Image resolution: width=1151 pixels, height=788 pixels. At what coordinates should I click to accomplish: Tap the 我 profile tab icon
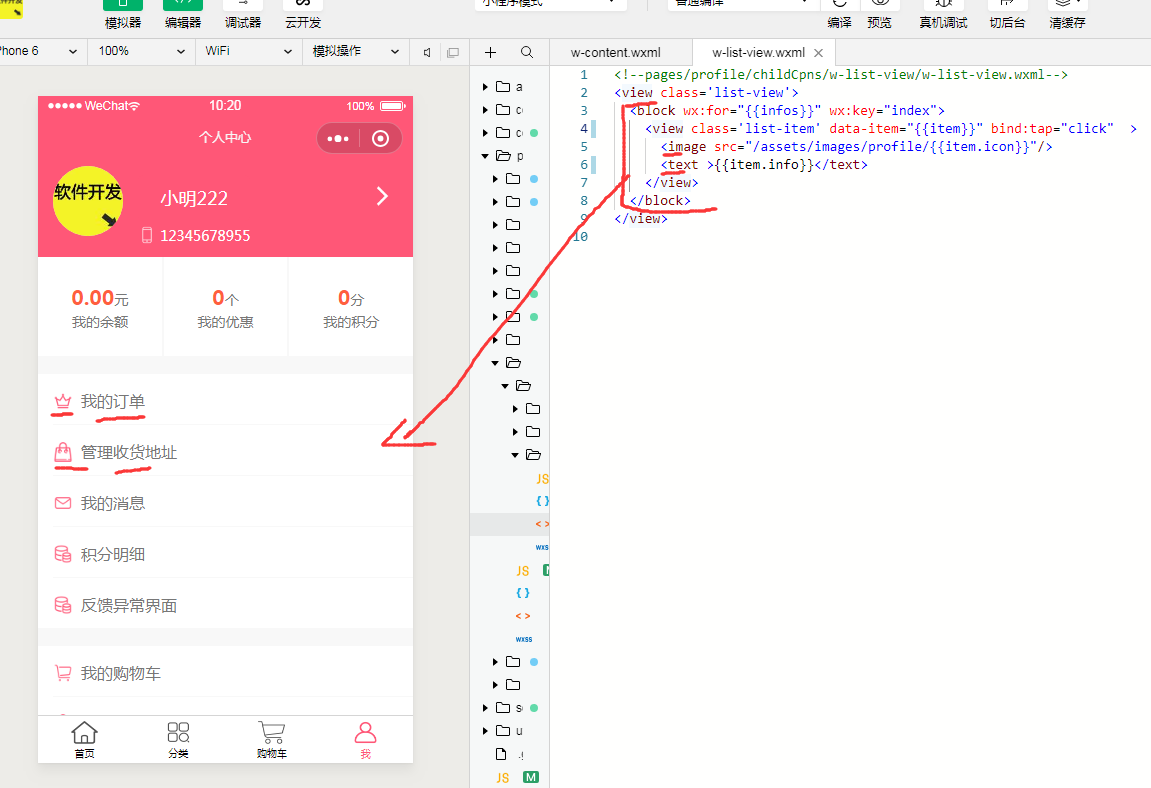(x=366, y=739)
